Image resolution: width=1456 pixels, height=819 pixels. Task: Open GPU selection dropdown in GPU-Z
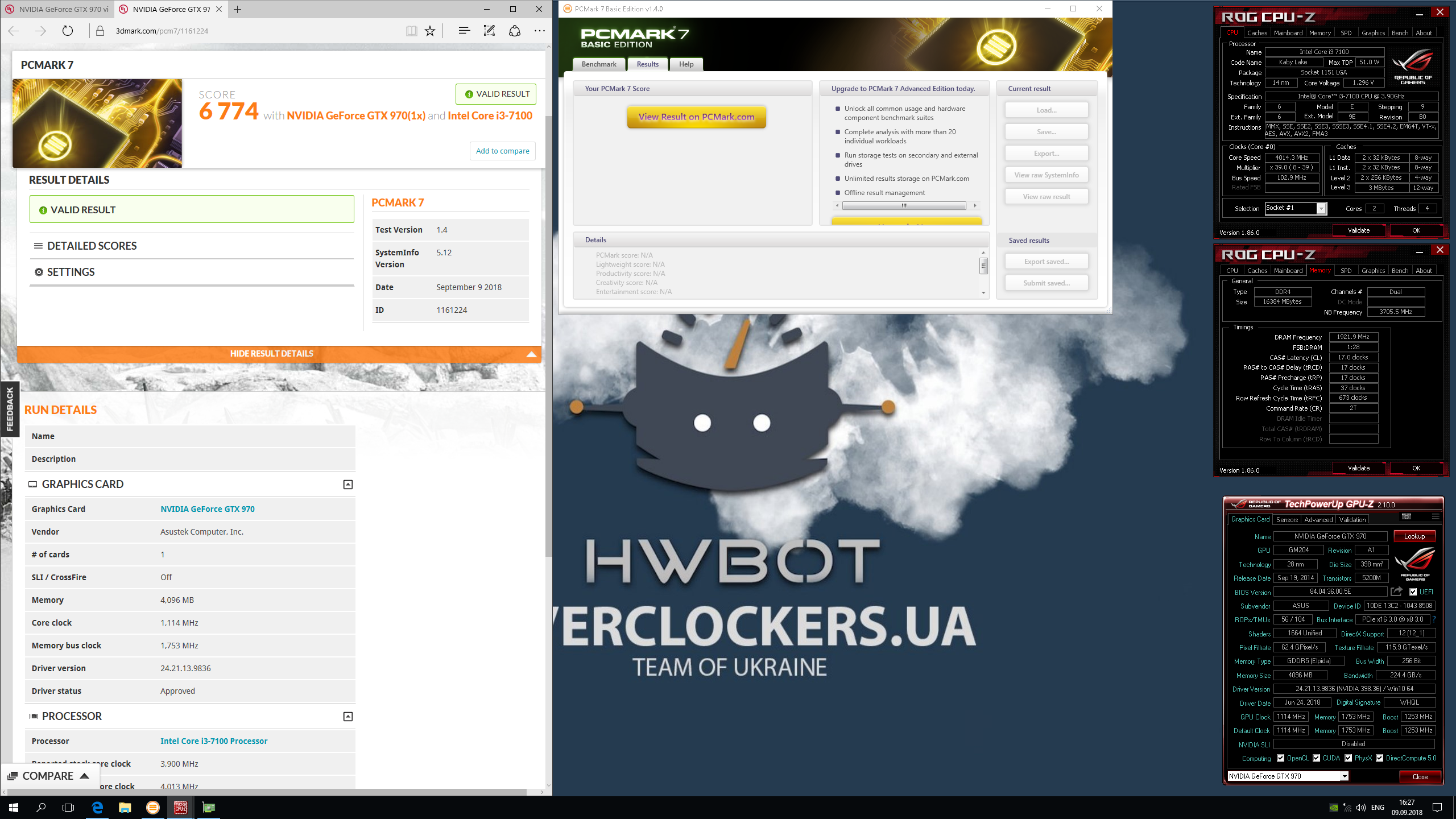(1288, 776)
